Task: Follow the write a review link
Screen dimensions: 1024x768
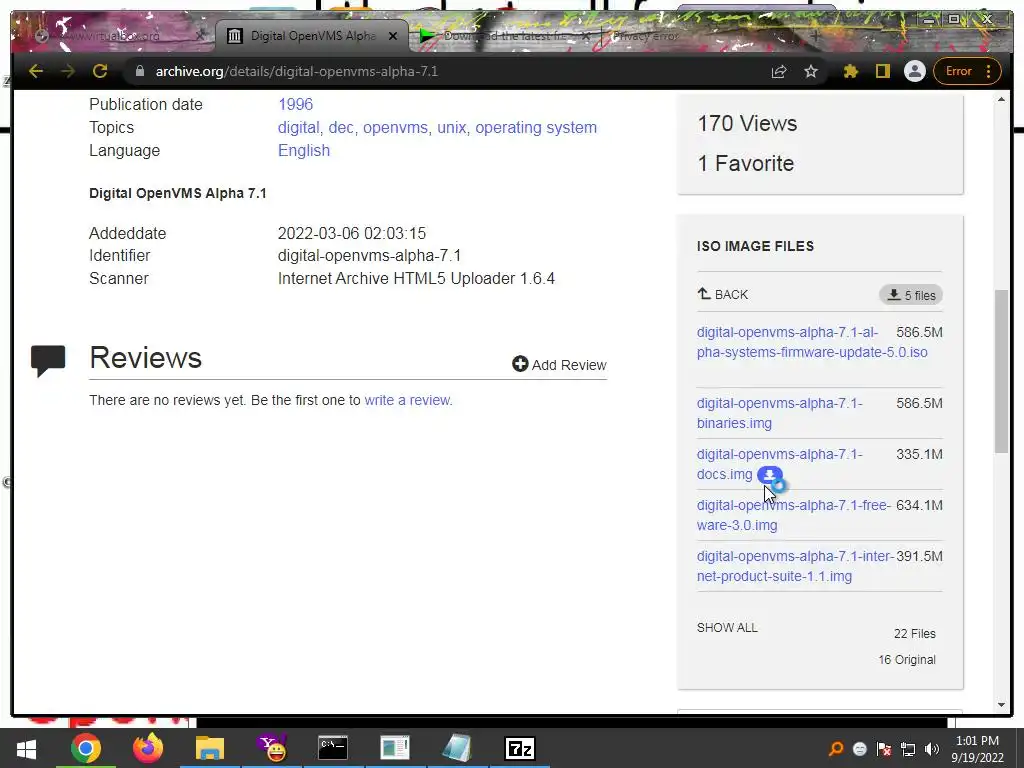Action: [x=408, y=400]
